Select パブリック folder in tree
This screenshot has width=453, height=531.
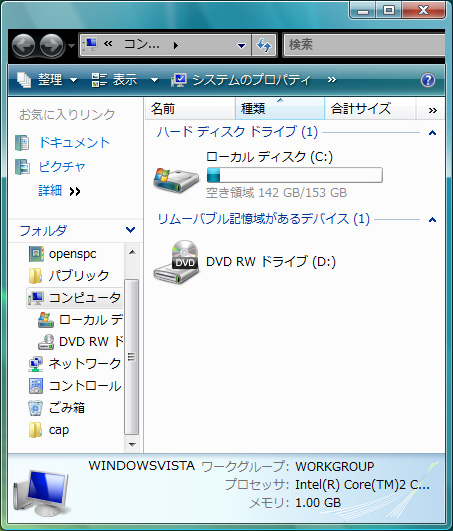pos(78,275)
